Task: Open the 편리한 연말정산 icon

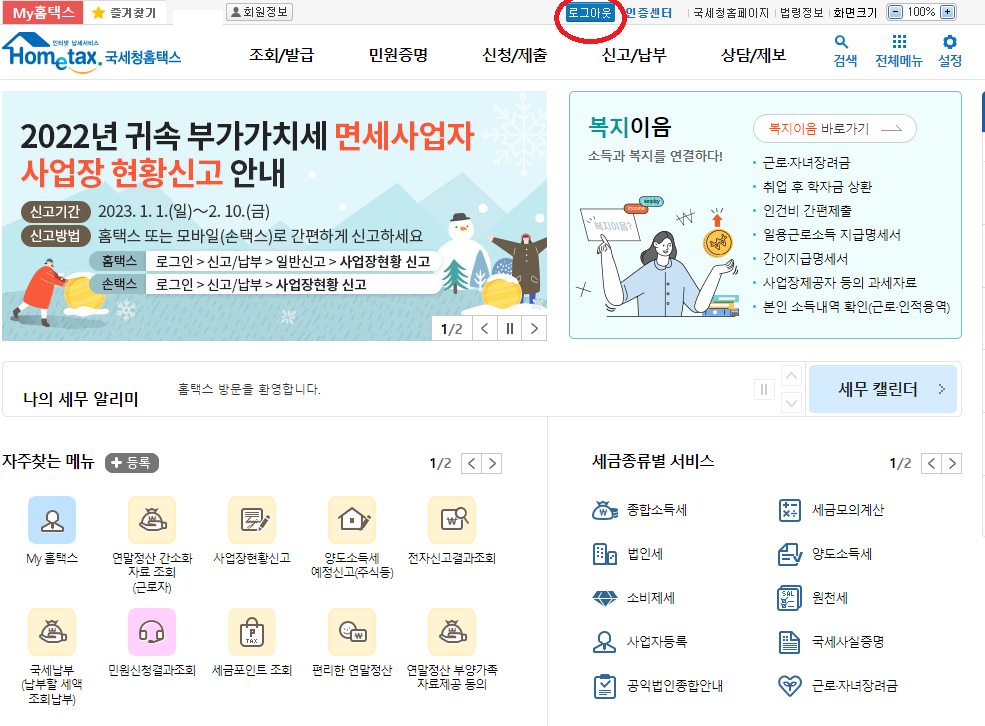Action: (352, 632)
